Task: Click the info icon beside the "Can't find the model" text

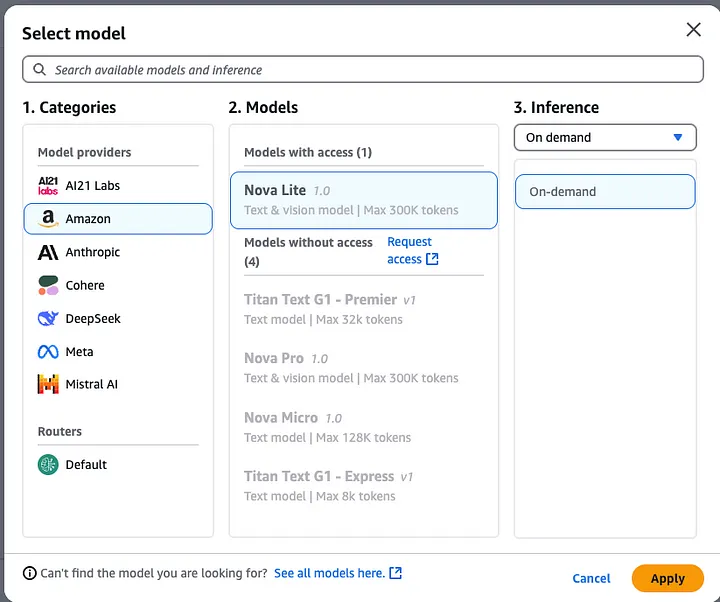Action: (29, 573)
